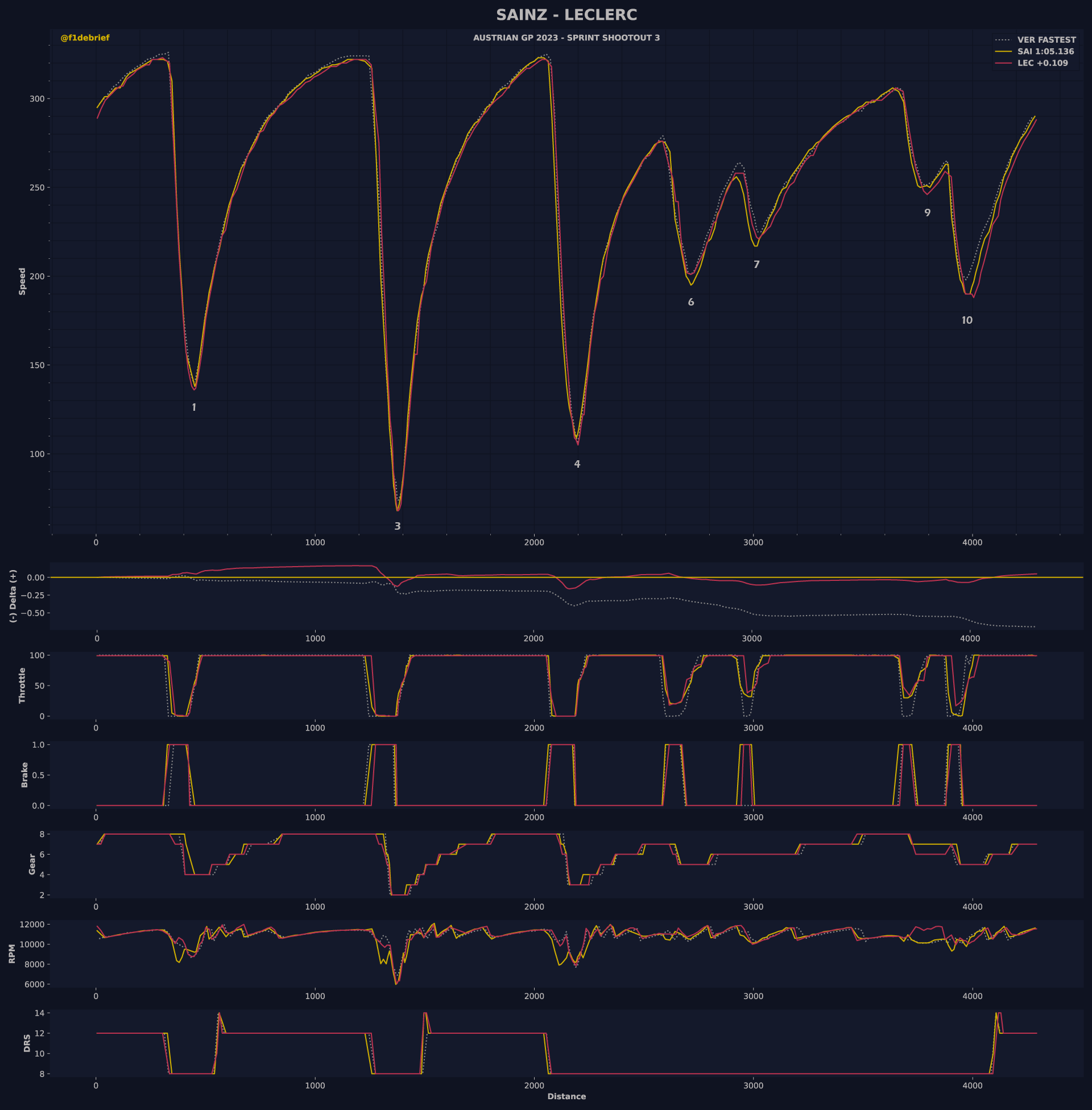Click the @f1debrief watermark label

tap(85, 38)
